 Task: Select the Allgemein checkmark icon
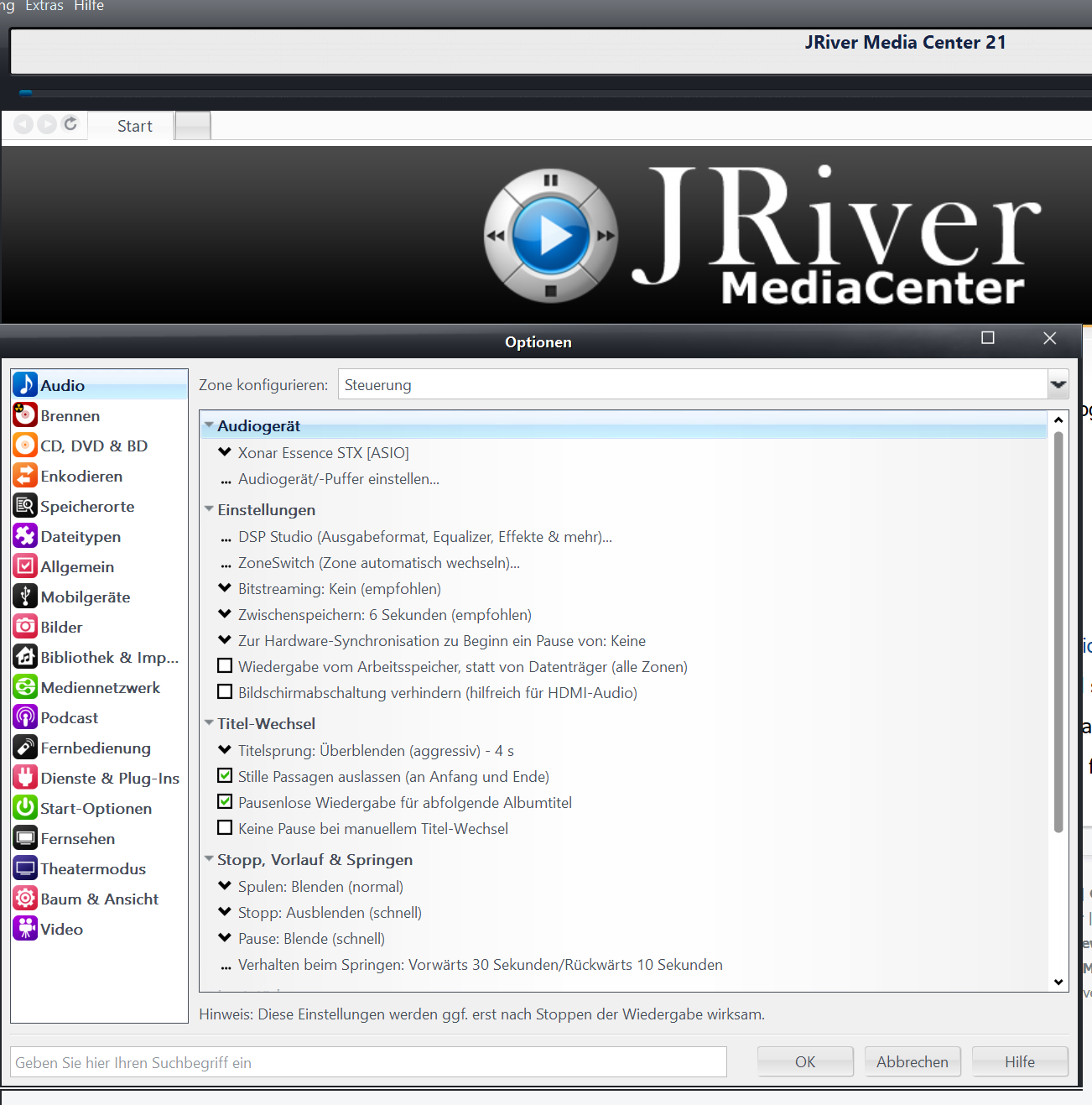25,566
